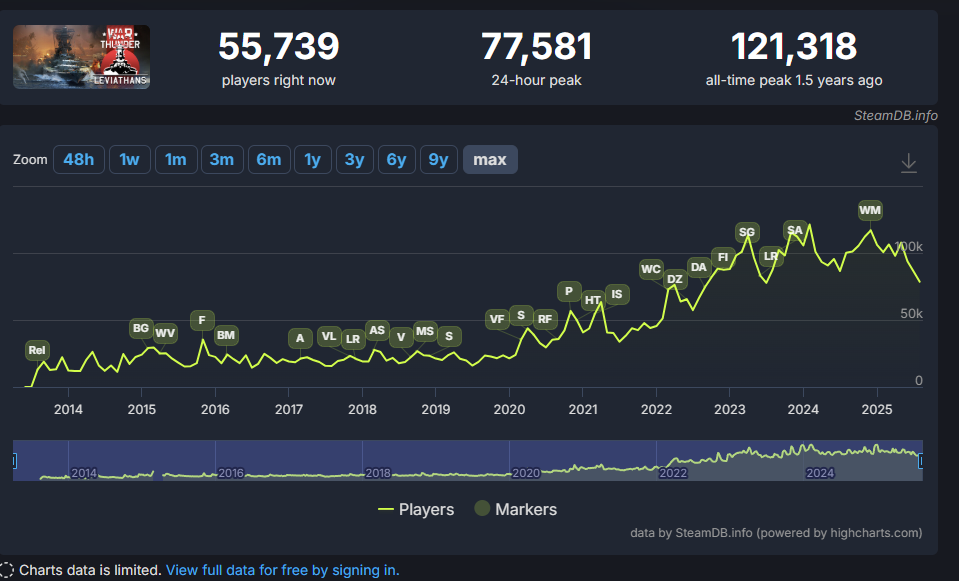959x581 pixels.
Task: Click the 55,739 players right now figure
Action: [x=279, y=46]
